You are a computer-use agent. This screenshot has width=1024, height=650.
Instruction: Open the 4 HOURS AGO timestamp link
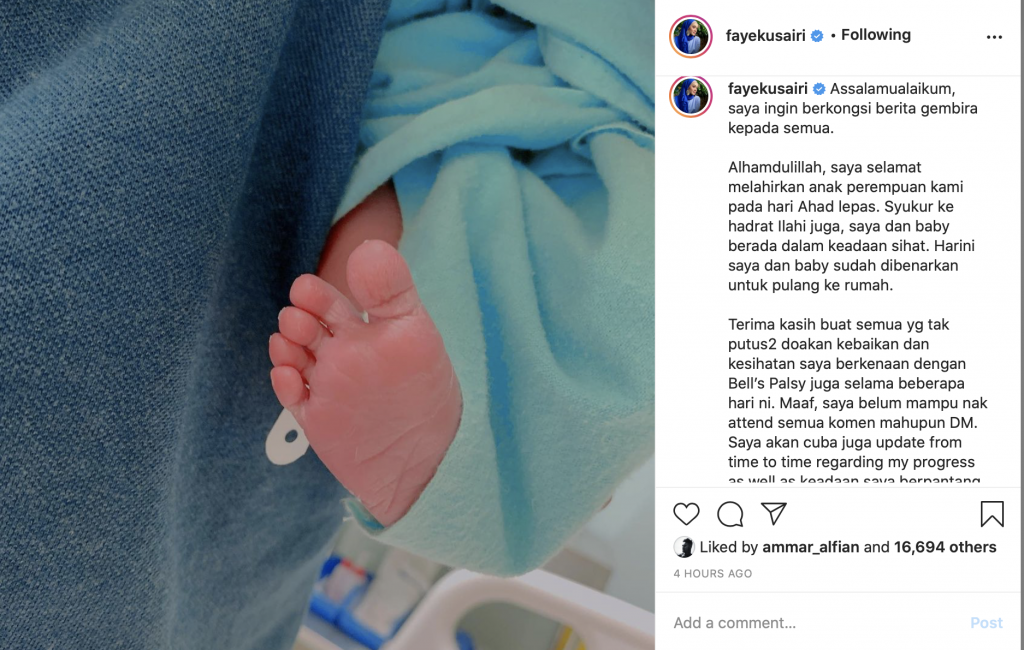point(712,574)
